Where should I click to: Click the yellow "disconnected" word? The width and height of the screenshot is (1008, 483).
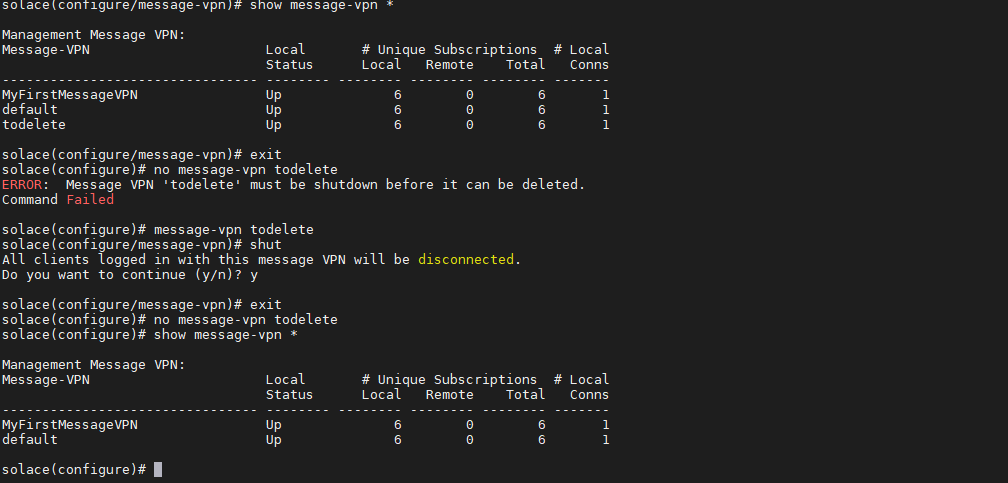[x=465, y=259]
